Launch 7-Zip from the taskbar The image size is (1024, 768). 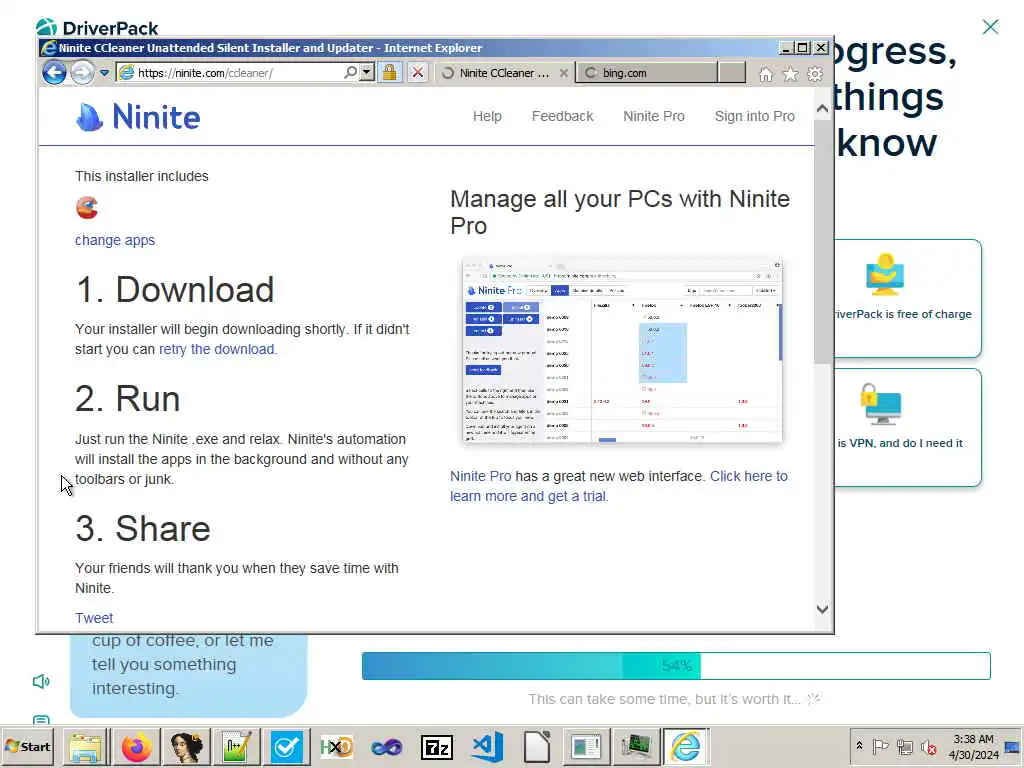coord(437,746)
